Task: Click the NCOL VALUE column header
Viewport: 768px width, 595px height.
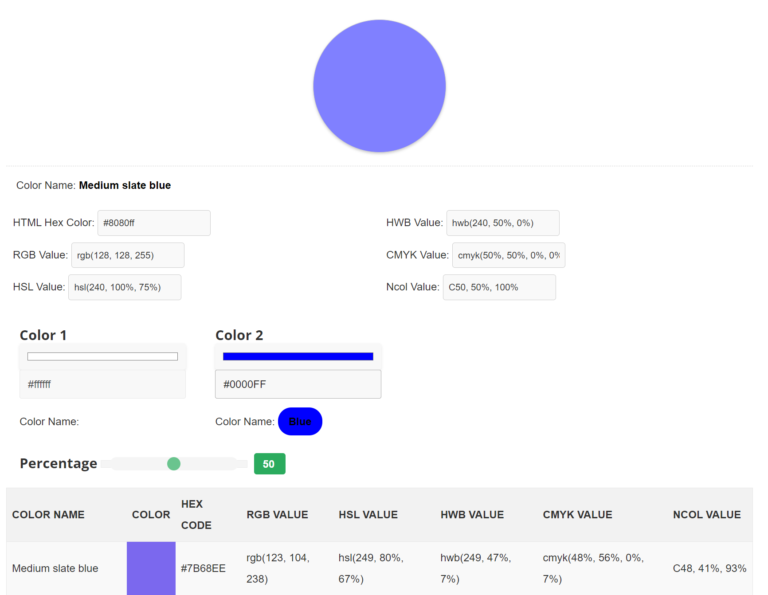Action: pos(707,515)
